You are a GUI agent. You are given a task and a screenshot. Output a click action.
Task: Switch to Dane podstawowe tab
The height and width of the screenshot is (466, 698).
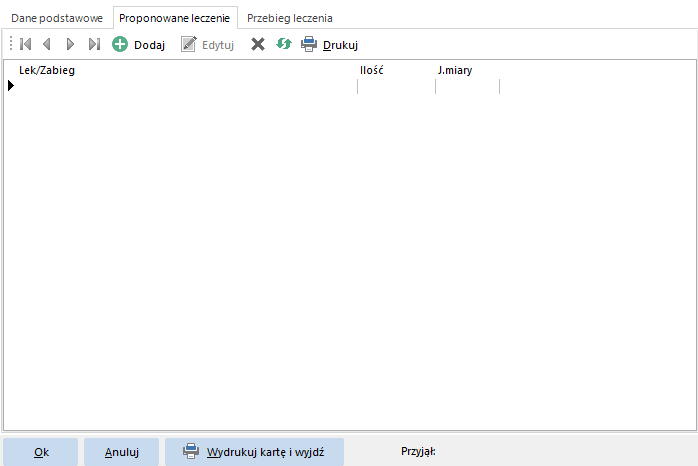pyautogui.click(x=57, y=18)
